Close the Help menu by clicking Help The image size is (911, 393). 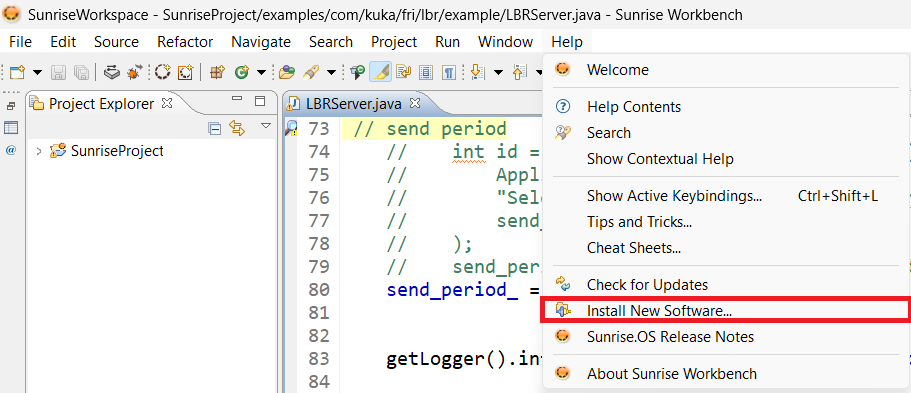pyautogui.click(x=567, y=42)
